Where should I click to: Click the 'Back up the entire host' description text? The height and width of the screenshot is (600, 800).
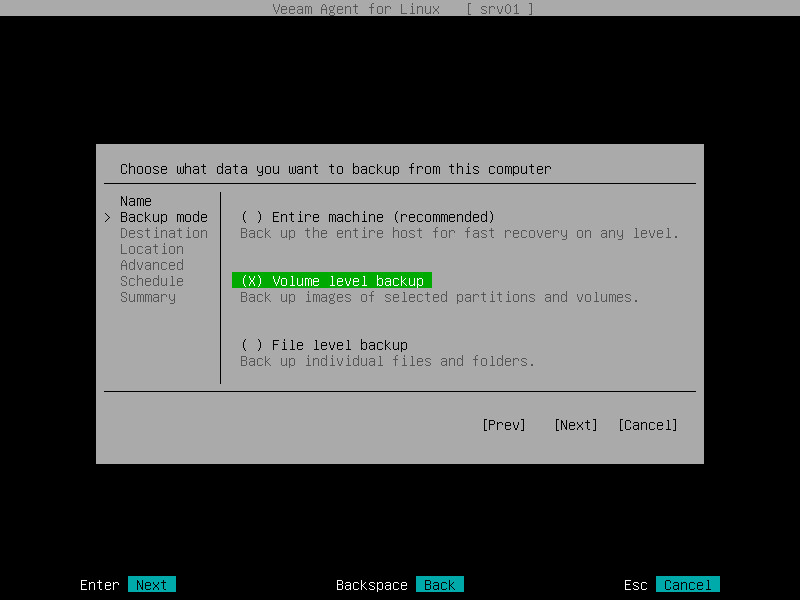pos(459,234)
